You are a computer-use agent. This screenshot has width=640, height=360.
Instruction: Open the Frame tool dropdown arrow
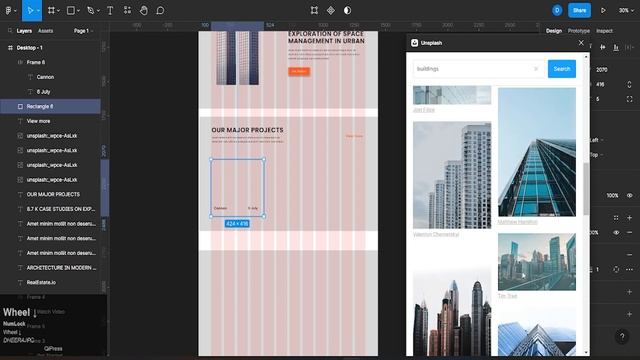point(58,11)
